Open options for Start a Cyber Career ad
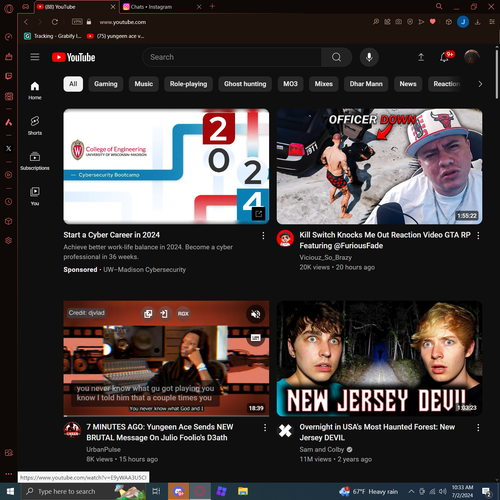 pos(263,236)
